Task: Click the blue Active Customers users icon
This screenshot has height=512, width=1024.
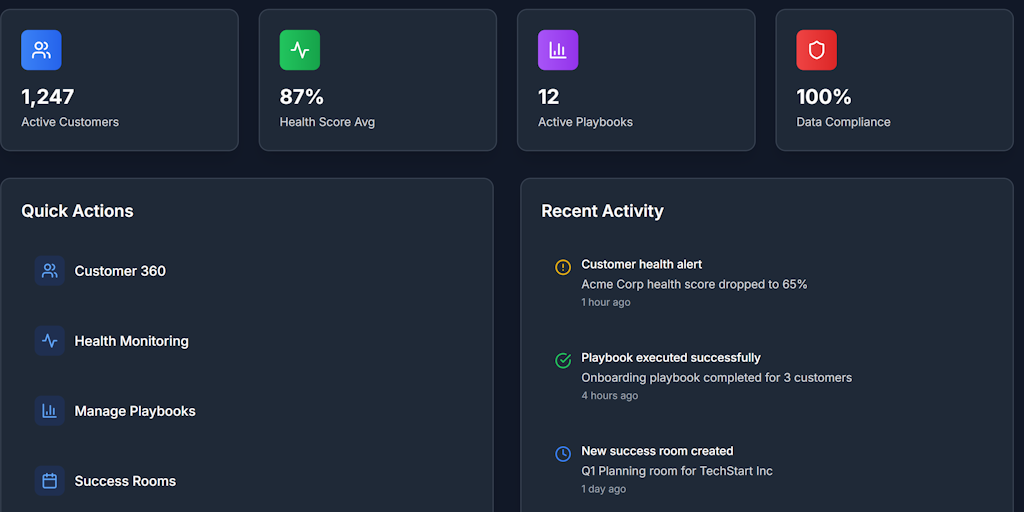Action: click(x=41, y=50)
